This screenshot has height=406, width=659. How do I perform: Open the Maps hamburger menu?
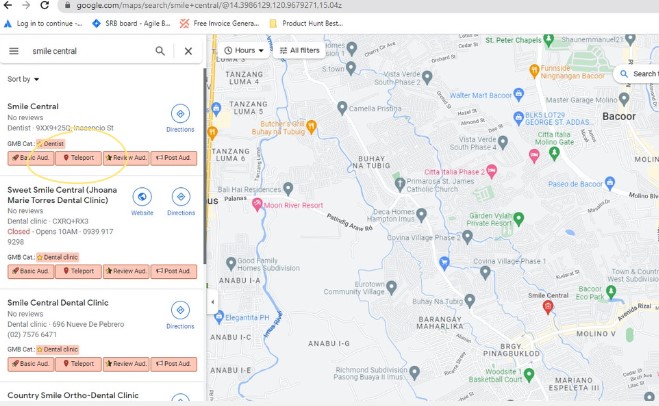[x=14, y=51]
